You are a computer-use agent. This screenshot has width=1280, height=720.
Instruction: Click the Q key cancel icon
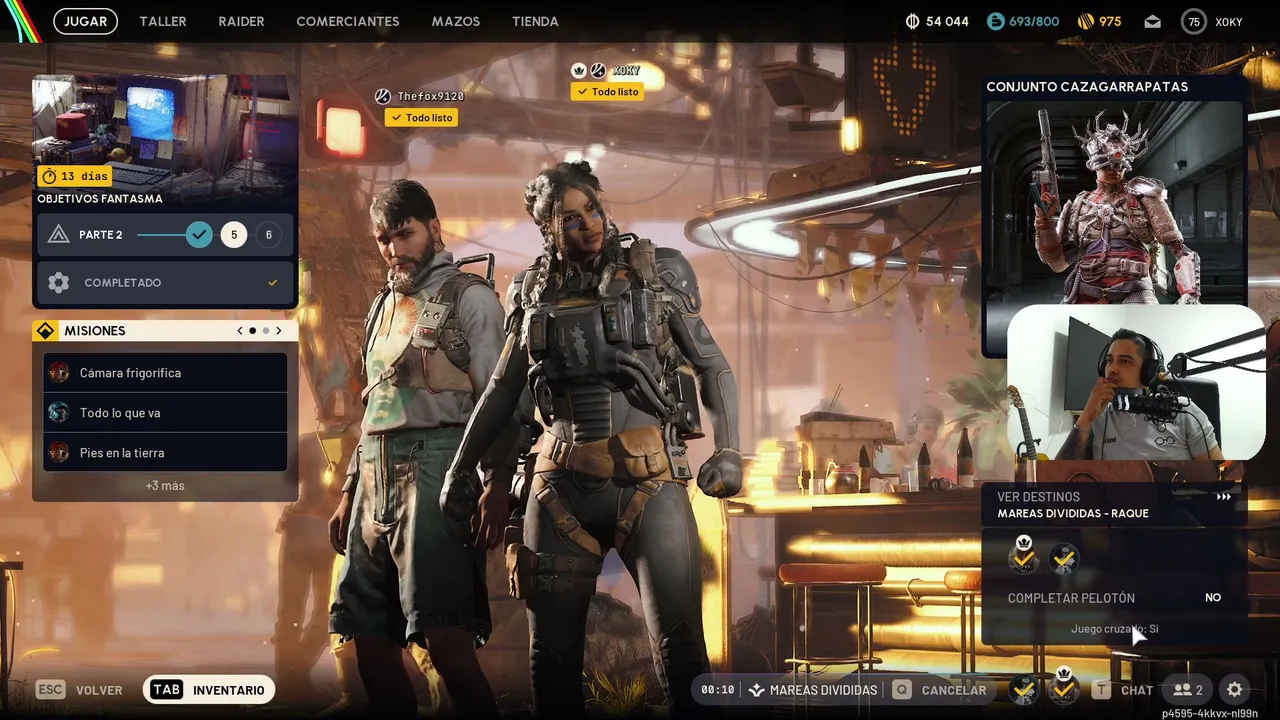(x=902, y=690)
